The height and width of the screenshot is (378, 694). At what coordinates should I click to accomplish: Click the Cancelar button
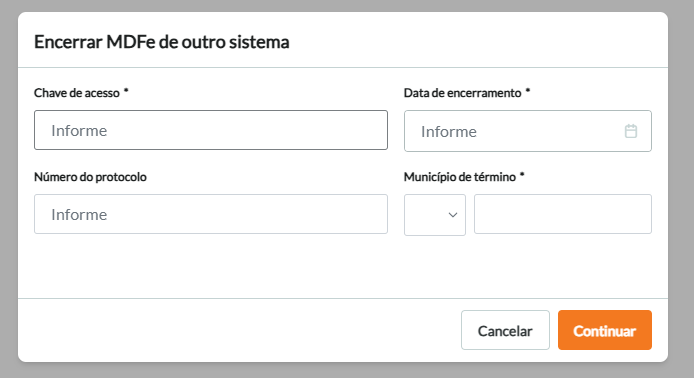505,330
